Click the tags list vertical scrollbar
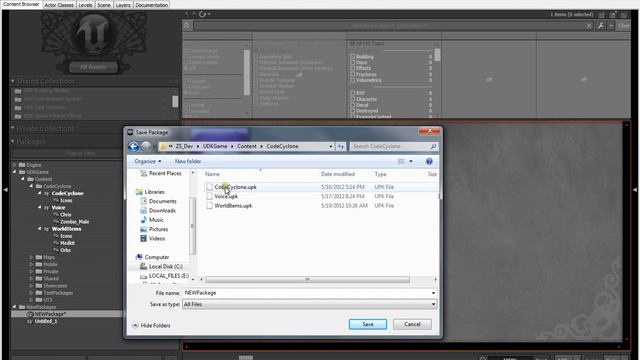Viewport: 640px width, 360px height. 437,55
